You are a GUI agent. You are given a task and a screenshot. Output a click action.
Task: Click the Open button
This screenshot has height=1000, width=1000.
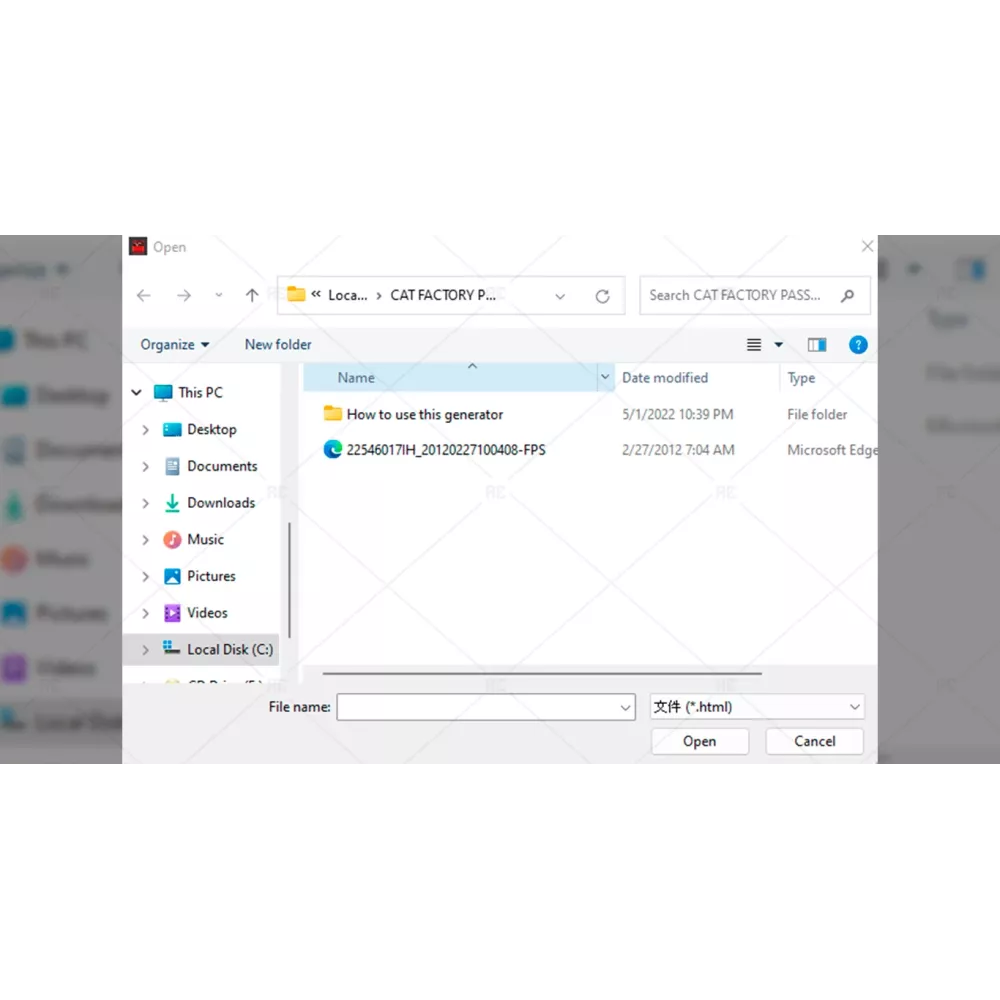pos(699,741)
